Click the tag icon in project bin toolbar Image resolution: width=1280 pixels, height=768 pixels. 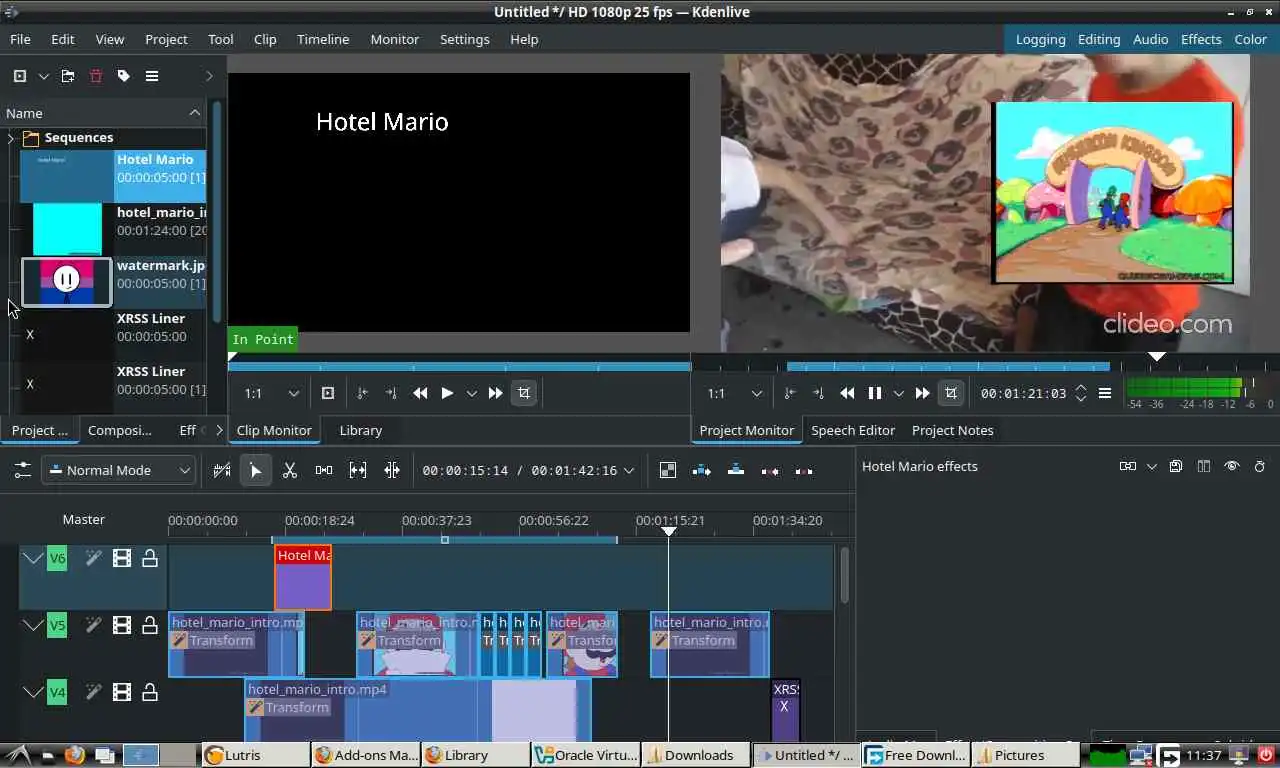point(124,76)
